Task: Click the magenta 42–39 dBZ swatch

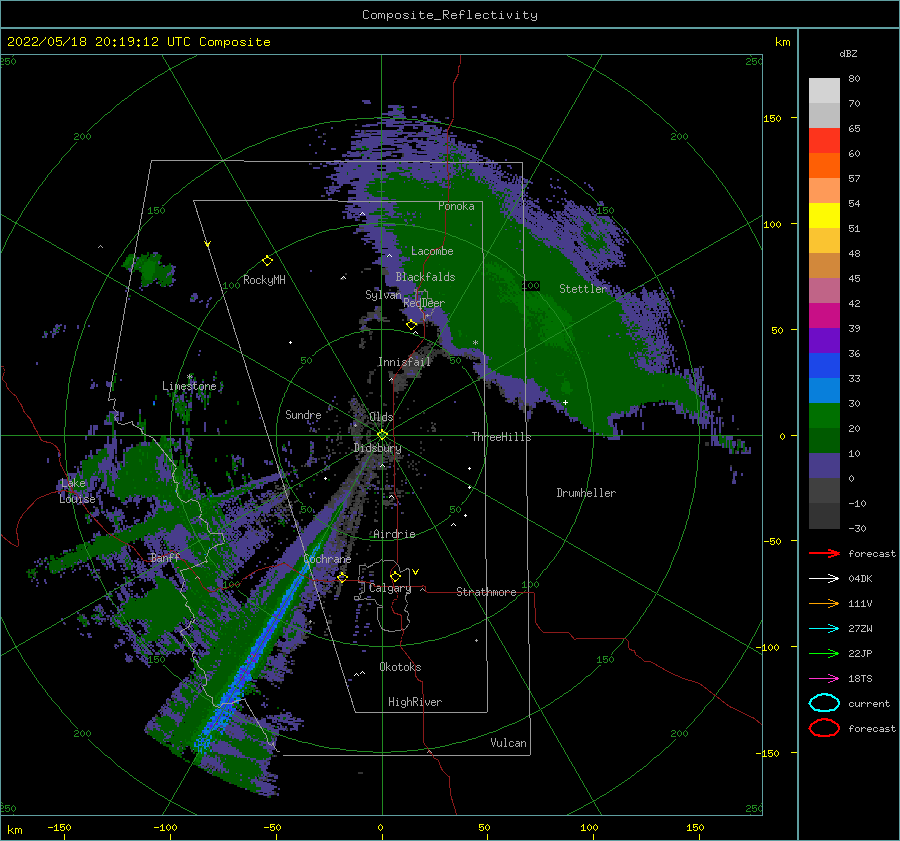Action: pyautogui.click(x=824, y=316)
